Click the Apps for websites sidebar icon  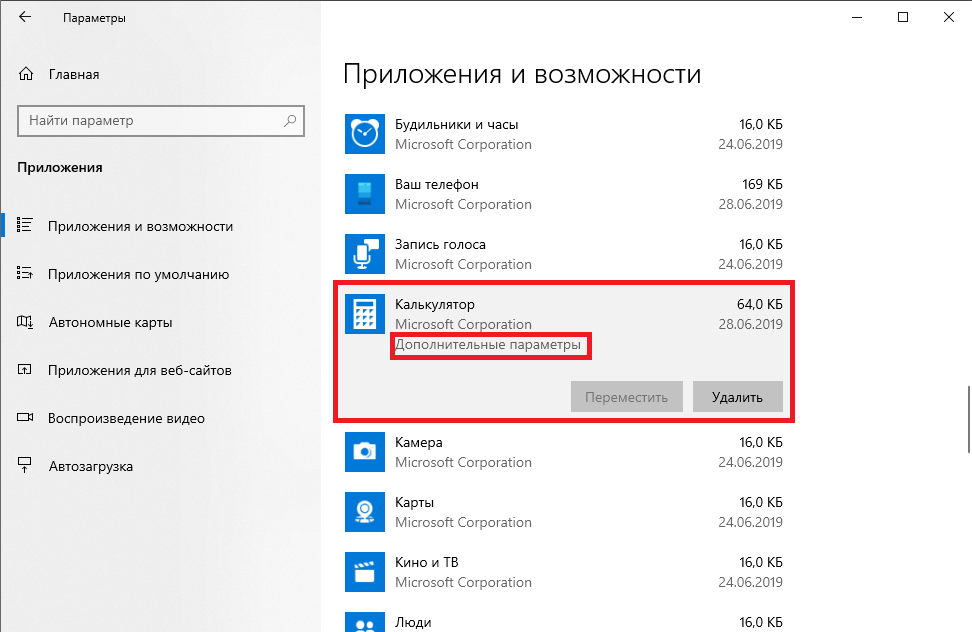[x=24, y=369]
